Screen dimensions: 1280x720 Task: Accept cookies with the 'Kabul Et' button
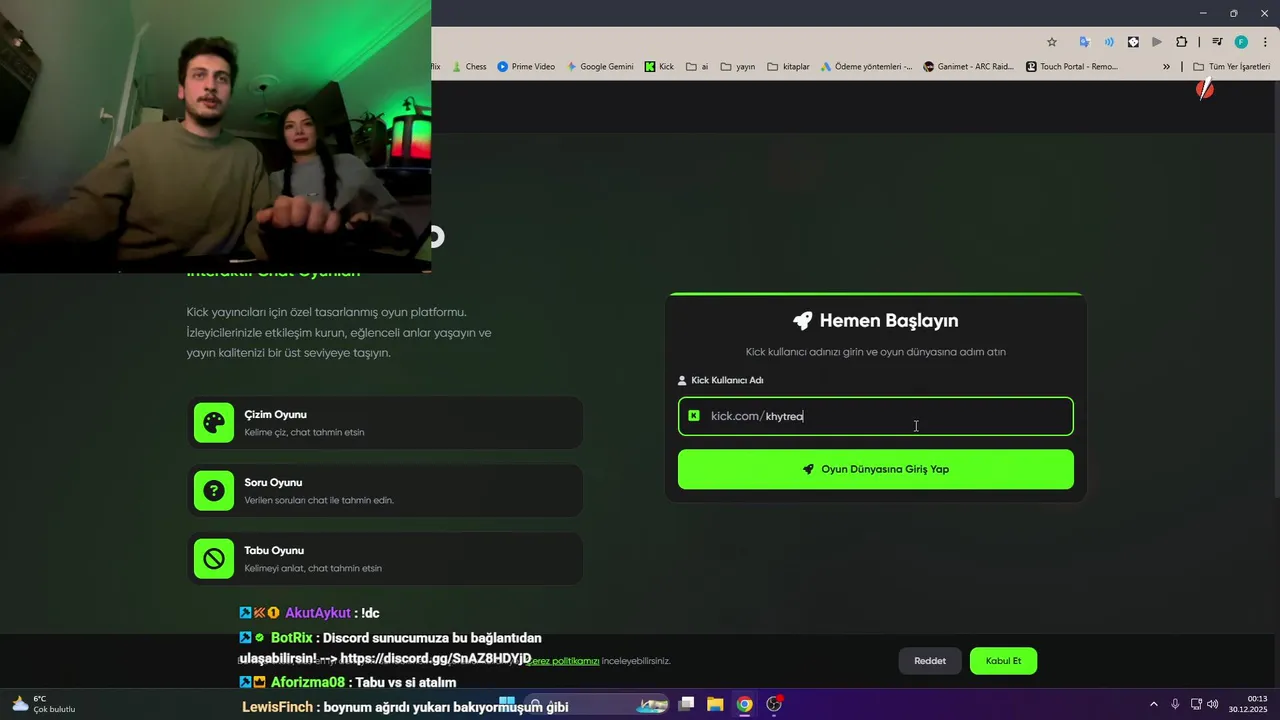(x=1003, y=661)
